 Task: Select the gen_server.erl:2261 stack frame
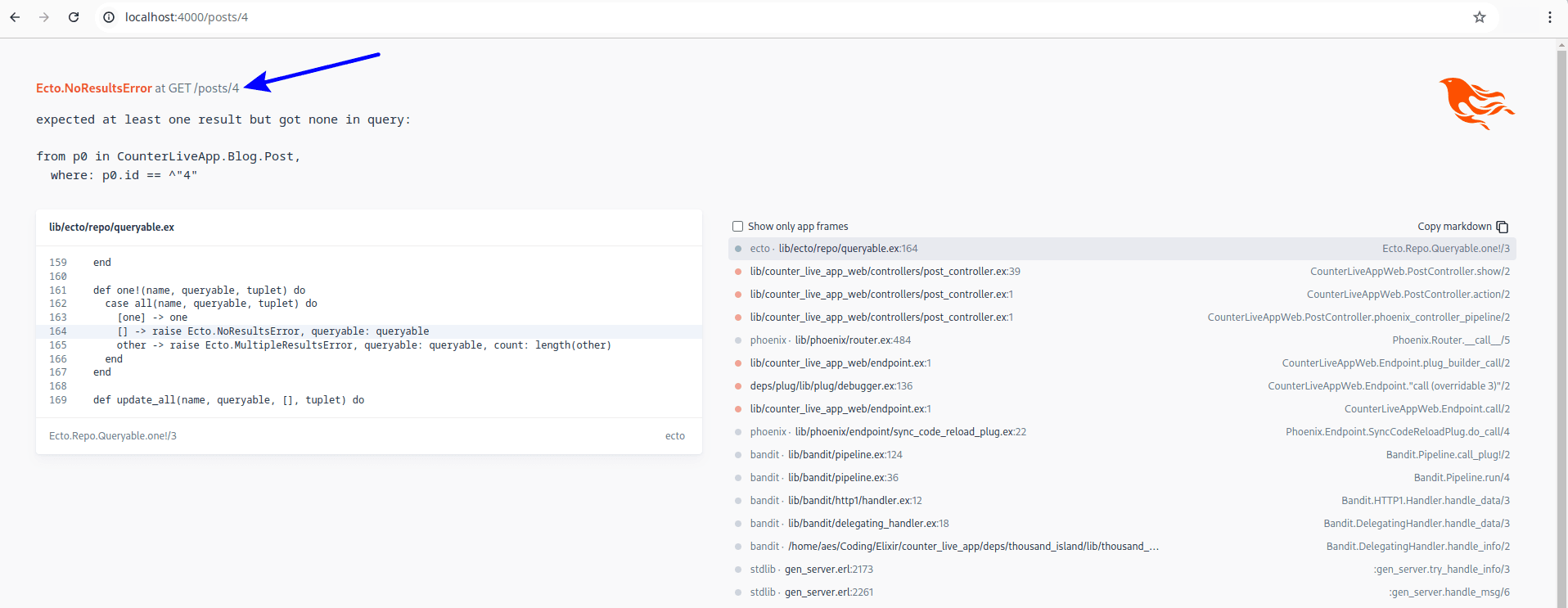pyautogui.click(x=1122, y=592)
